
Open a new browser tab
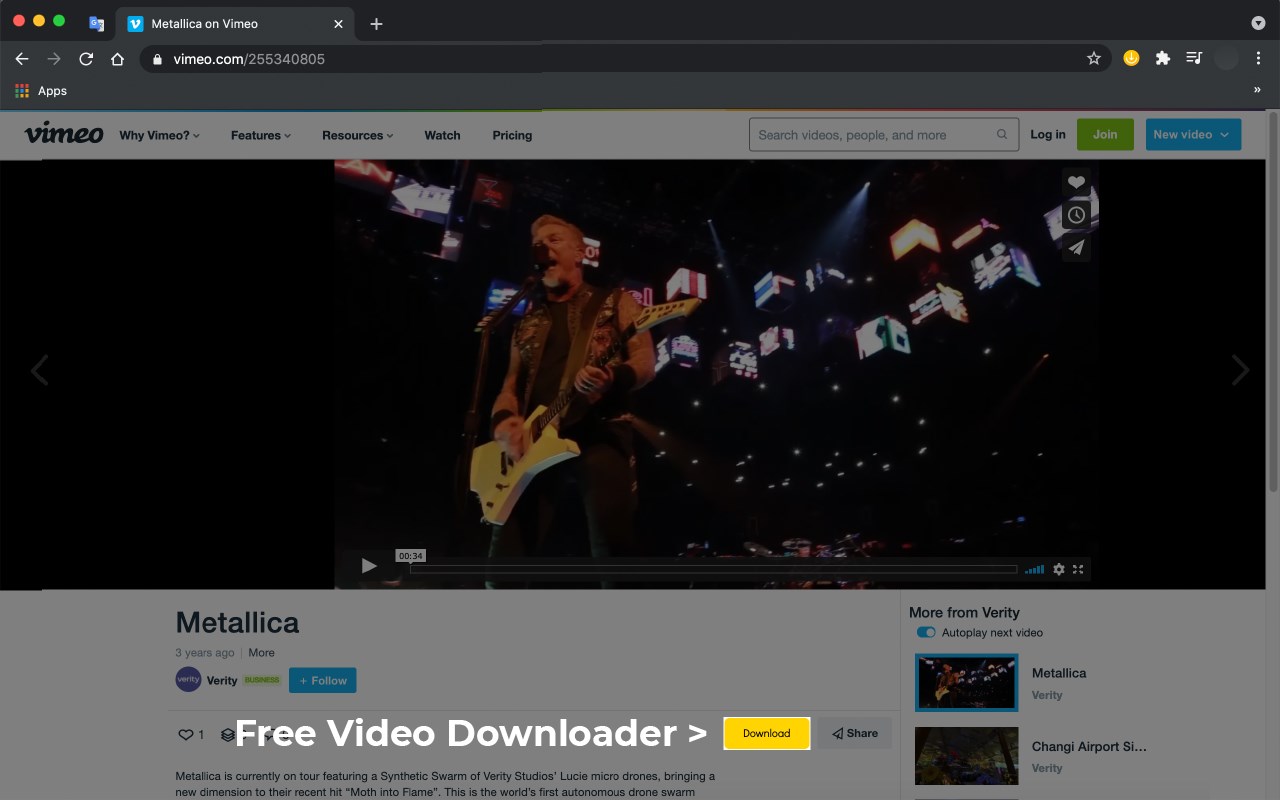pos(376,24)
